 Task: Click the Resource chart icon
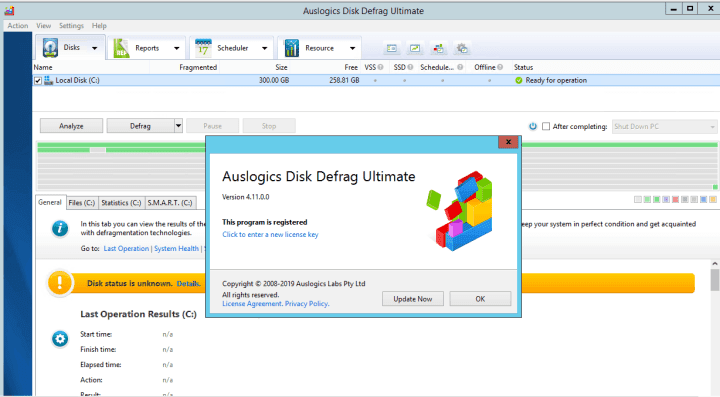[292, 48]
